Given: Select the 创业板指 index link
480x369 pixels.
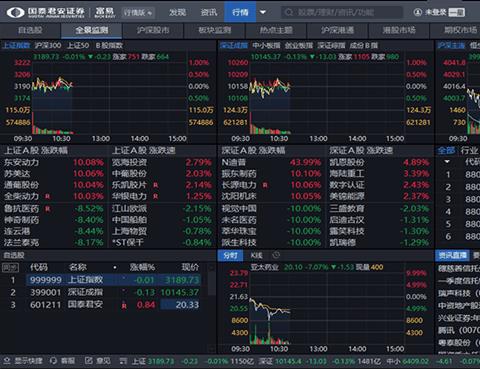Looking at the screenshot, I should [x=299, y=45].
